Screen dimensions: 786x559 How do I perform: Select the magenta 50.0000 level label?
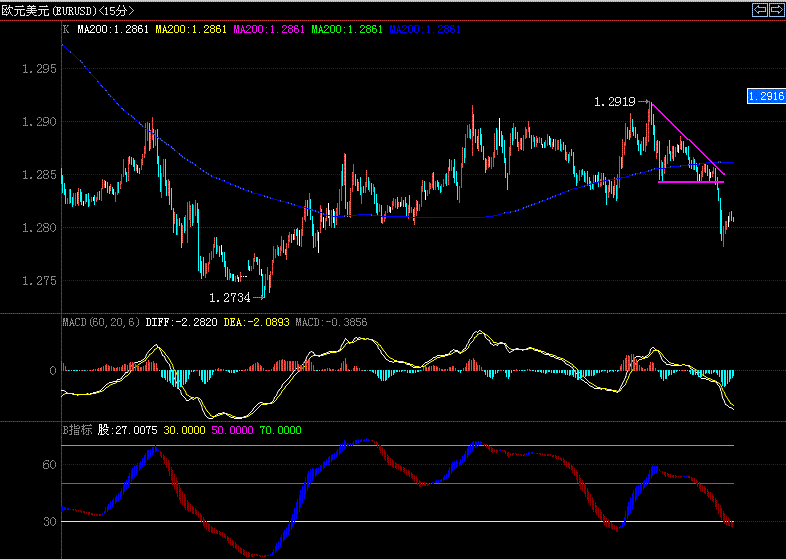(233, 430)
